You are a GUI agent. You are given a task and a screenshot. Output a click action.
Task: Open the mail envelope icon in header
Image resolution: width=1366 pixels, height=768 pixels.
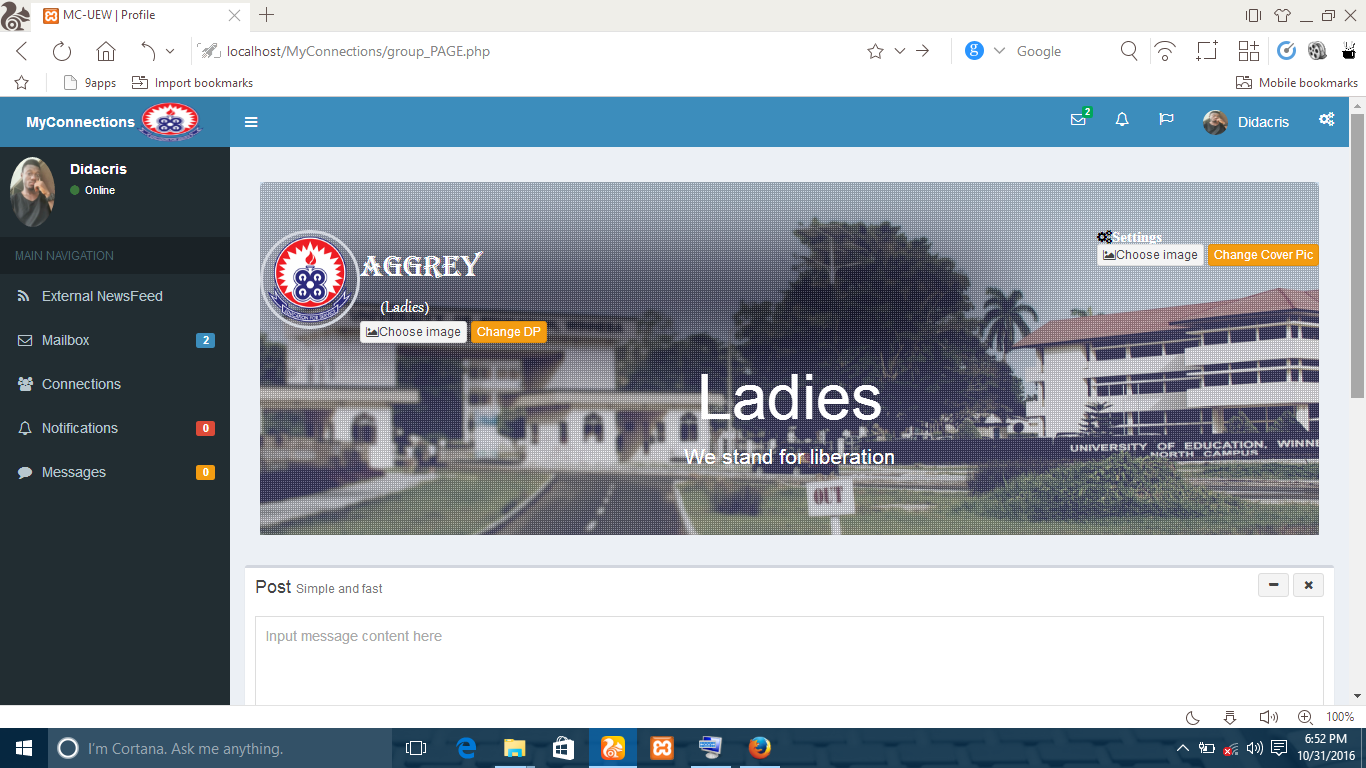[x=1078, y=120]
